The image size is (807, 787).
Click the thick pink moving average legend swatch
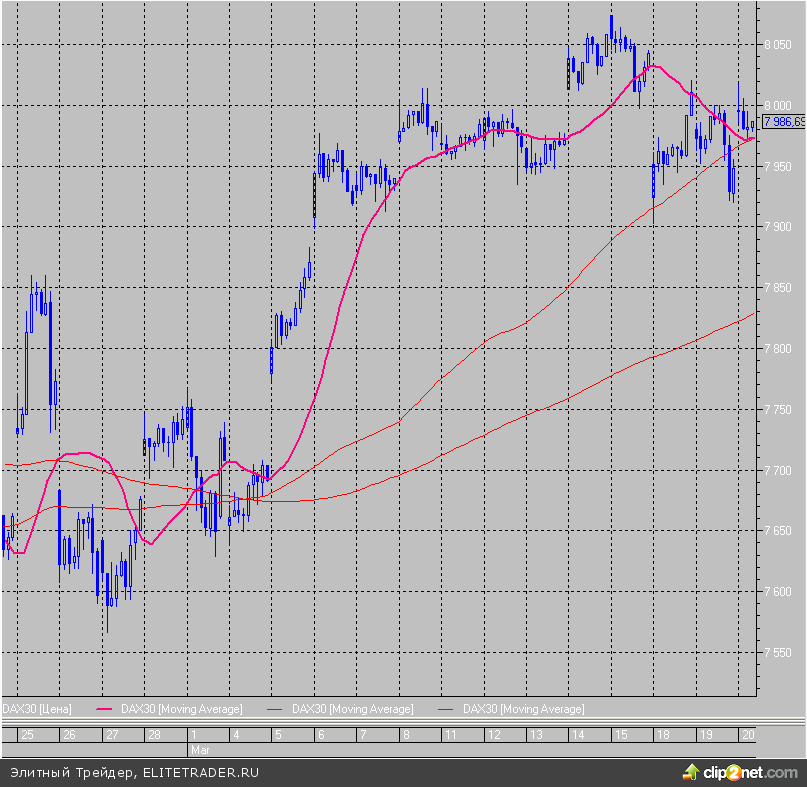point(106,709)
